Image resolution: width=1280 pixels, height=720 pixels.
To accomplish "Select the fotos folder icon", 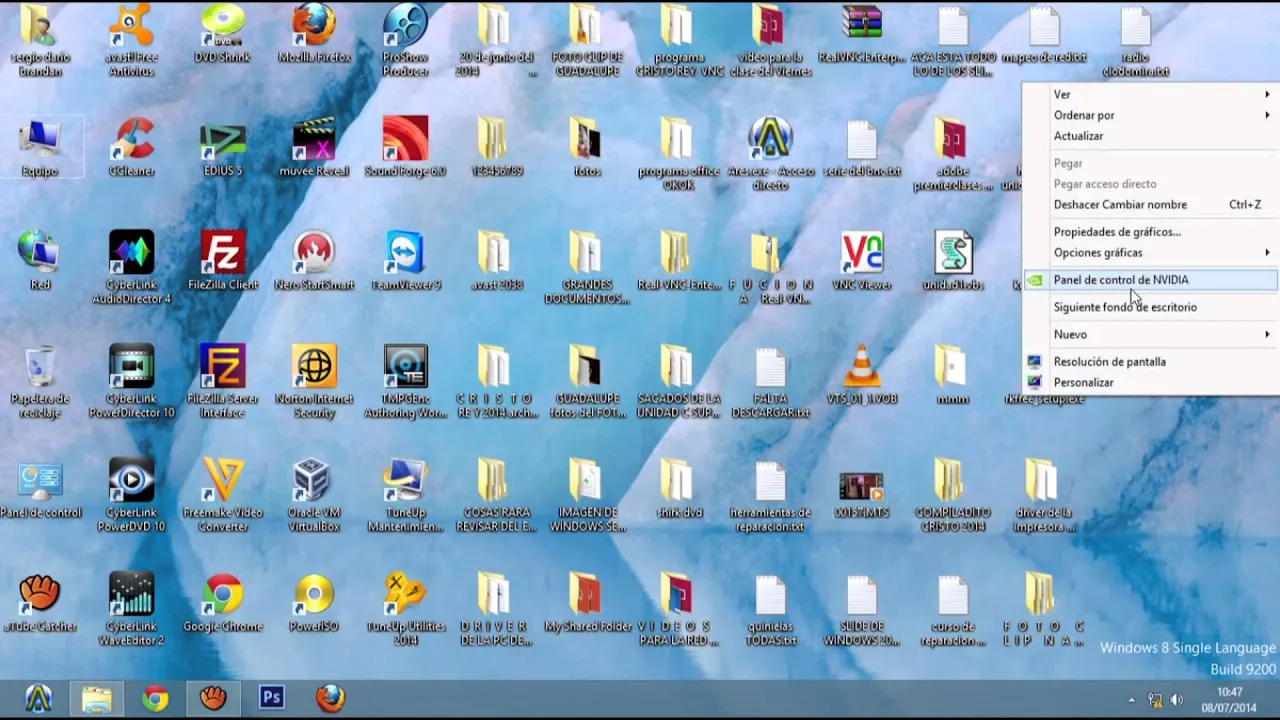I will pyautogui.click(x=588, y=147).
